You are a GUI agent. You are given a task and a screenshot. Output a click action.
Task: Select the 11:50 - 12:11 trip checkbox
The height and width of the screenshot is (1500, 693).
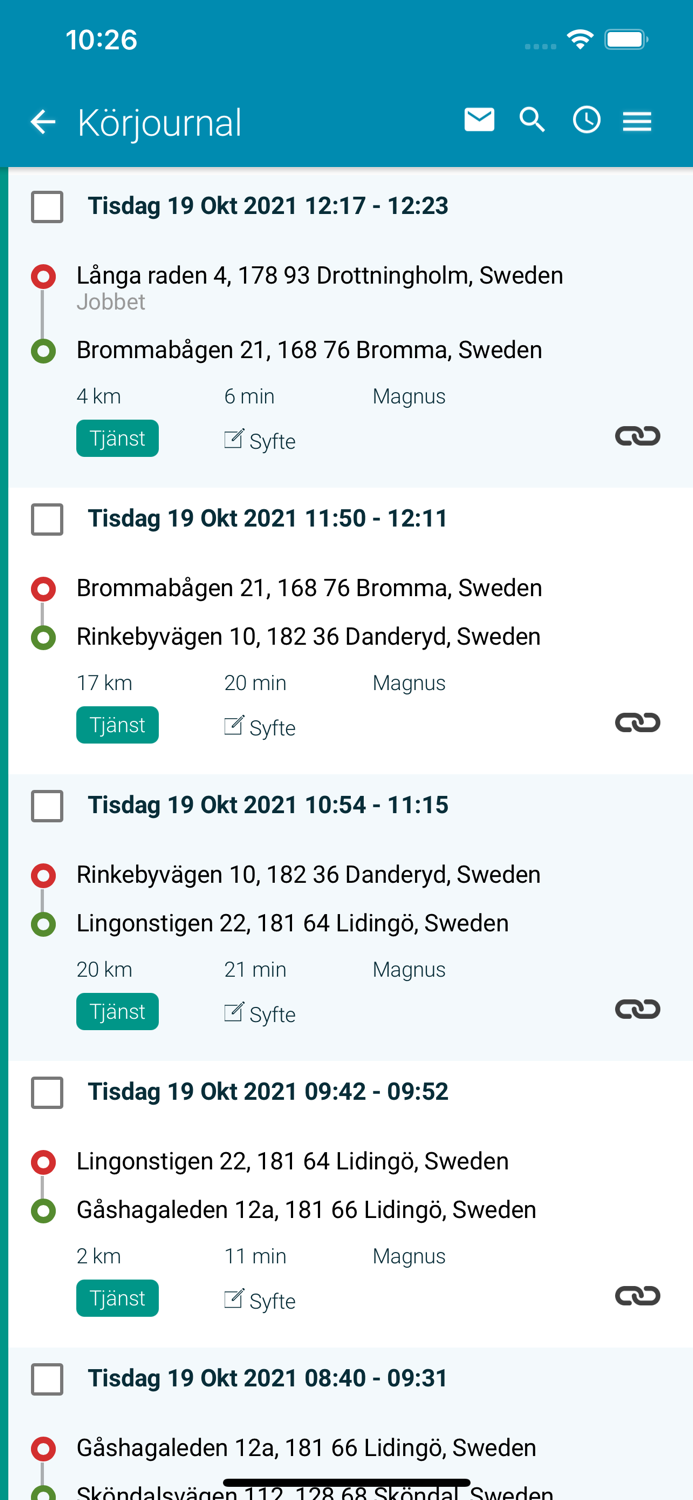point(47,520)
